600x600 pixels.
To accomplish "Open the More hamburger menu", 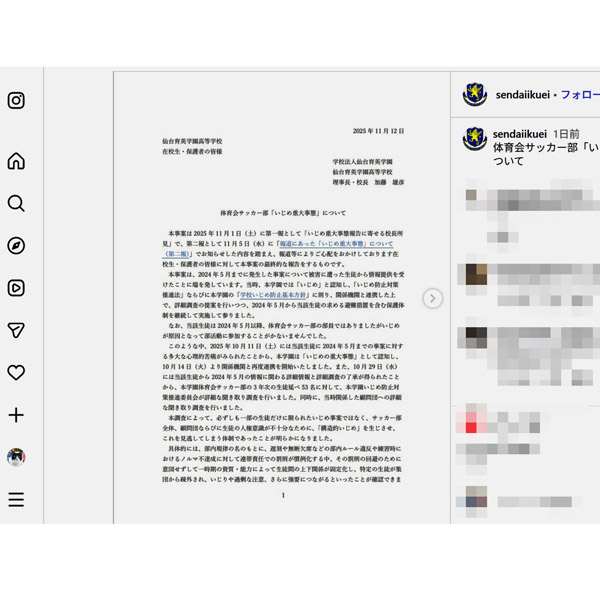I will click(16, 500).
